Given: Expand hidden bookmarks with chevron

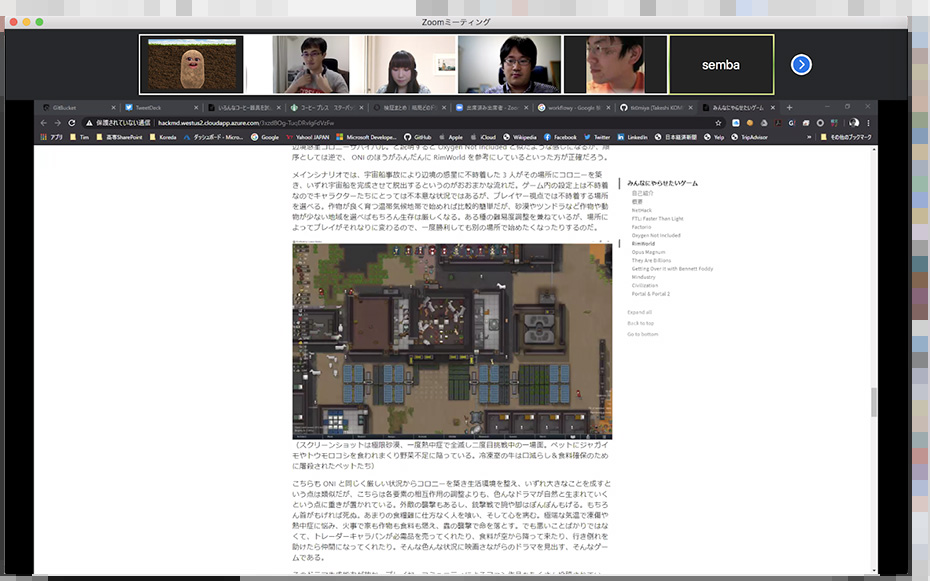Looking at the screenshot, I should [x=809, y=137].
